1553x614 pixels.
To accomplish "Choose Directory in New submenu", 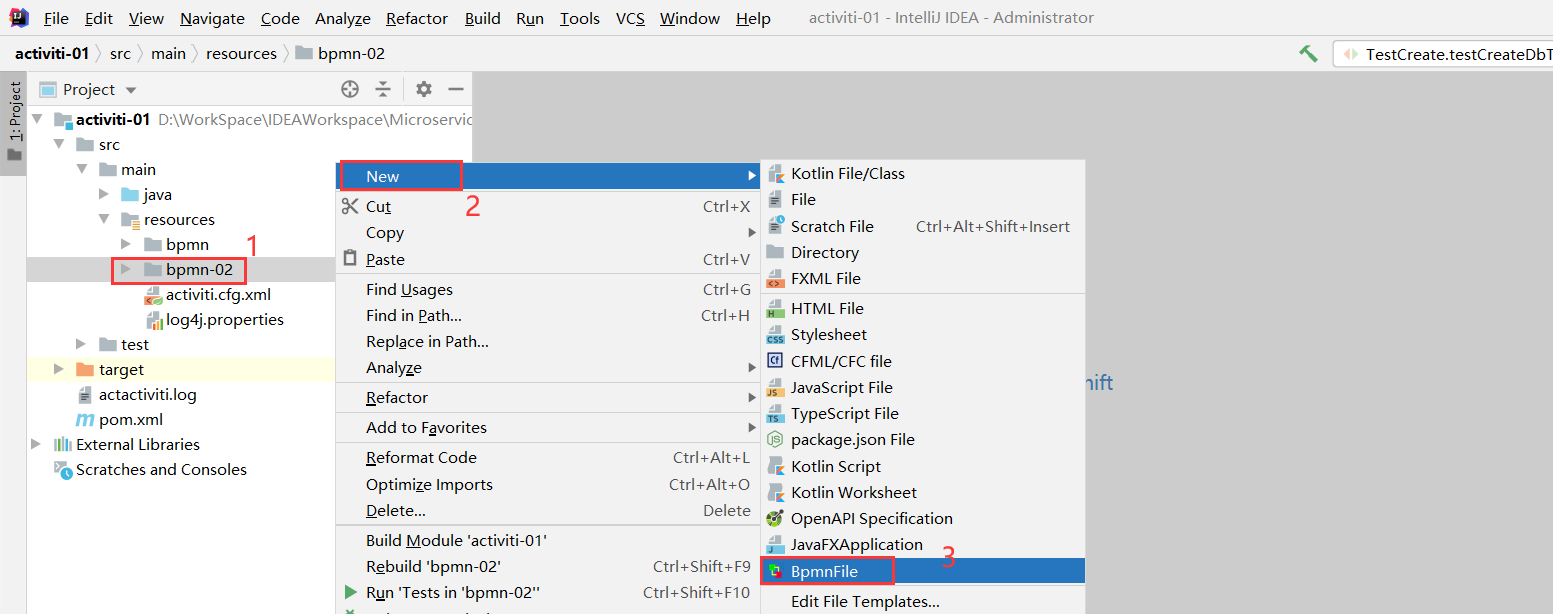I will pos(923,252).
